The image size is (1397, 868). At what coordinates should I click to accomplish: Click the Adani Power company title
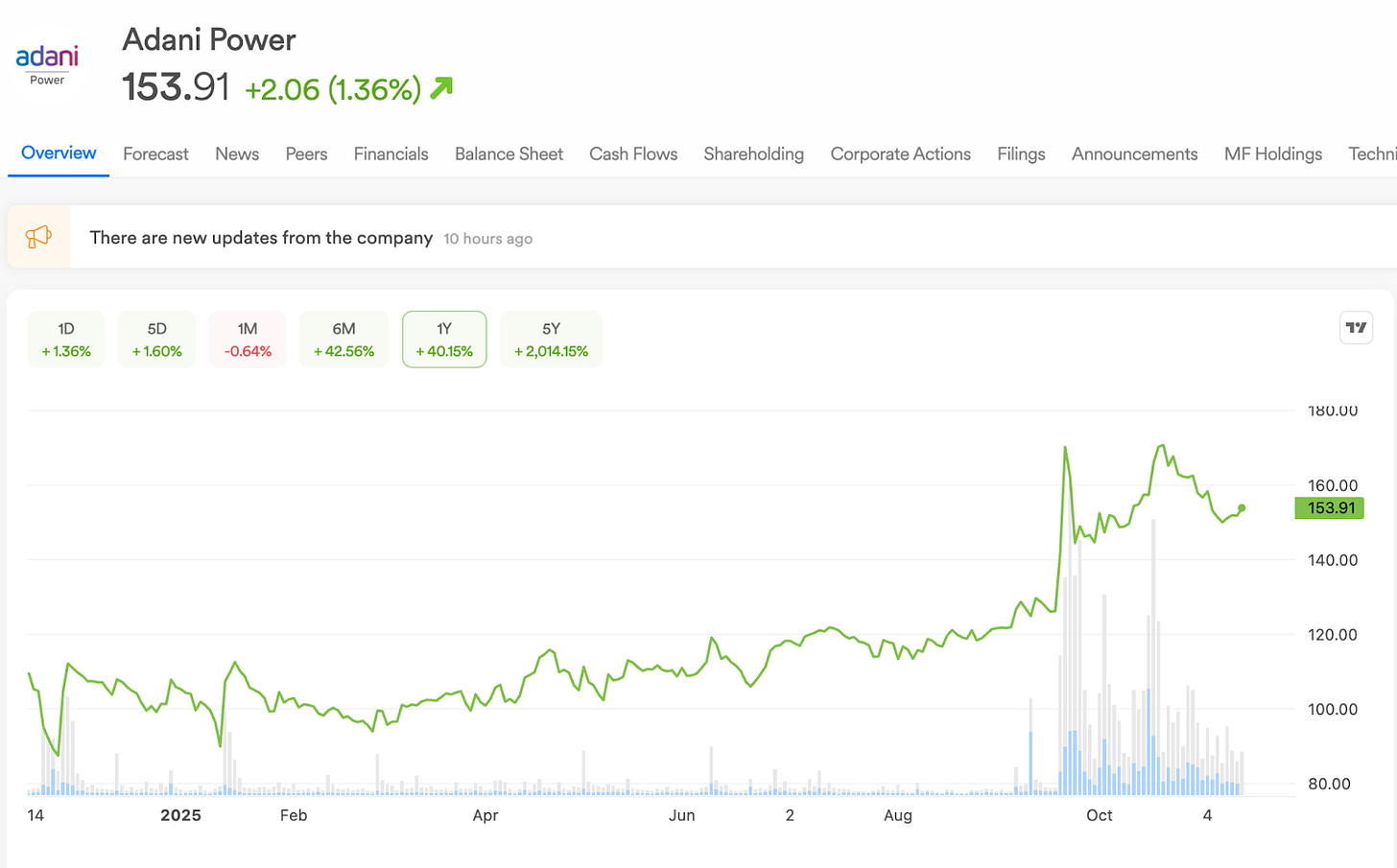point(209,40)
